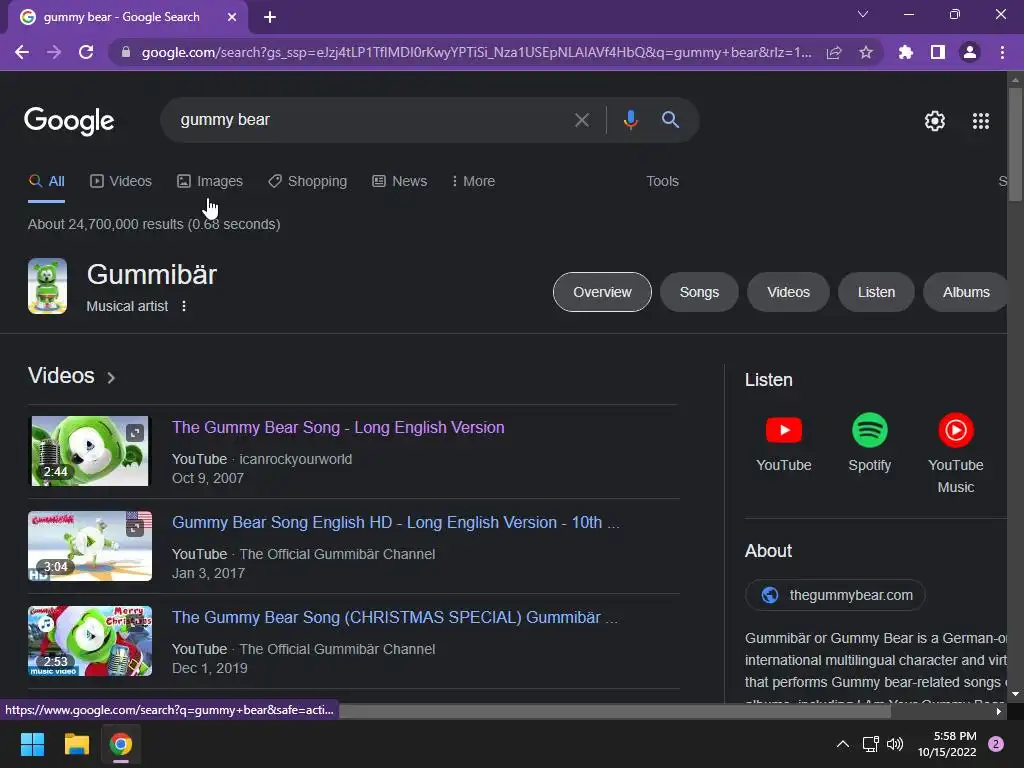Open the Christmas Special Gummibär video link
This screenshot has height=768, width=1024.
click(394, 618)
